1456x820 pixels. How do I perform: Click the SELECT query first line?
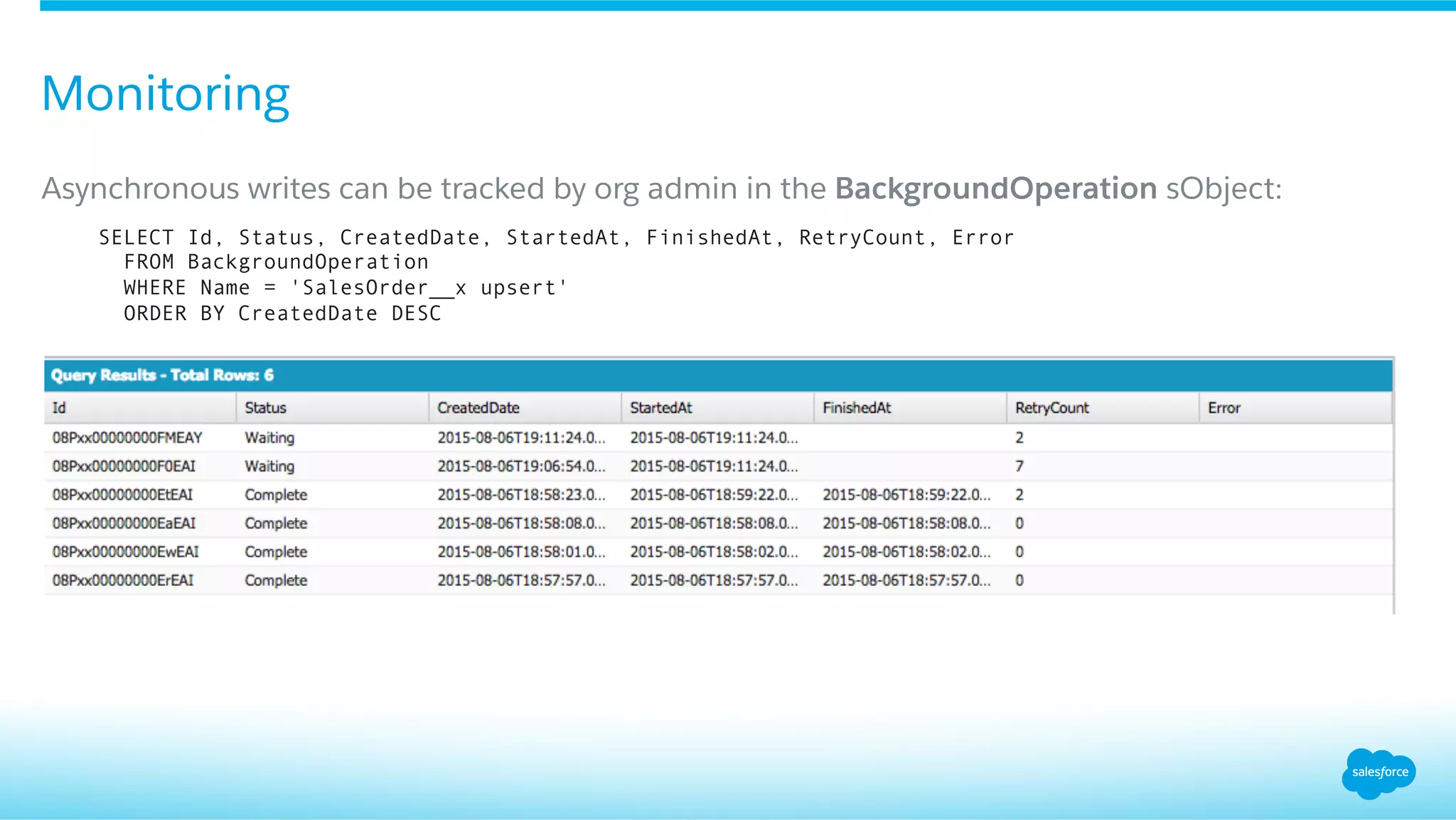click(556, 238)
